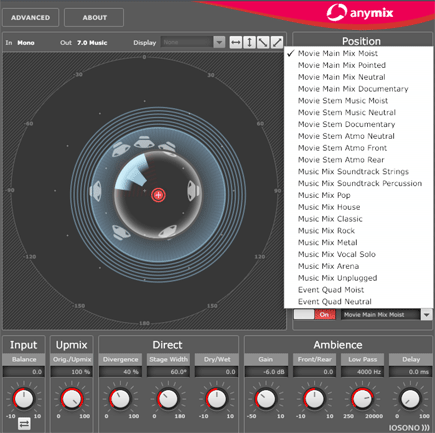This screenshot has width=435, height=433.
Task: Choose Movie Stem Music Moist preset
Action: 359,101
